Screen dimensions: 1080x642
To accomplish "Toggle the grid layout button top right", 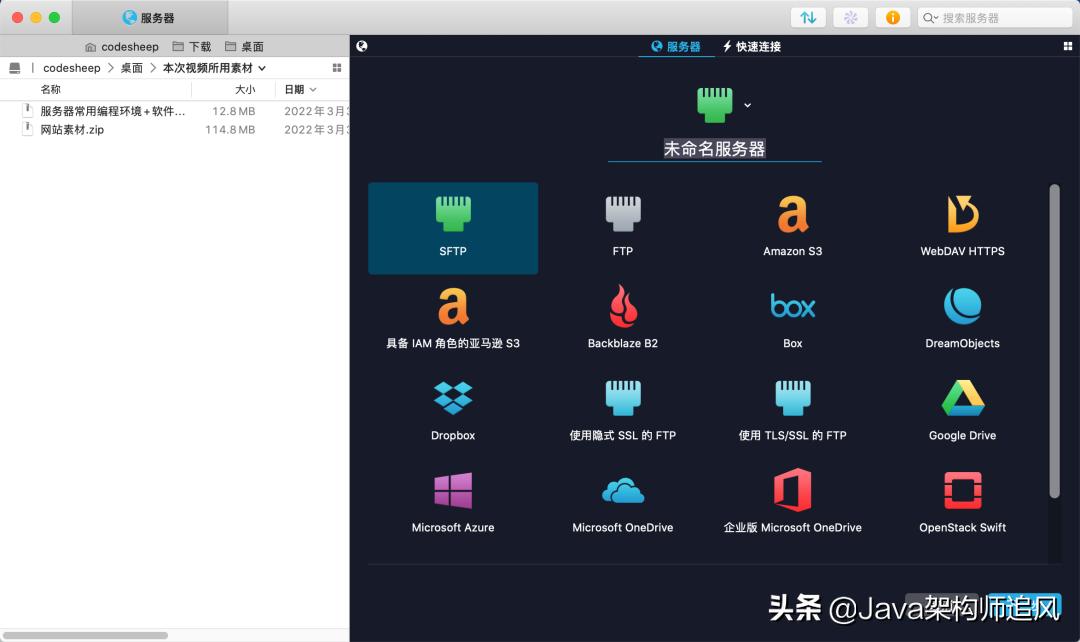I will [x=1067, y=46].
